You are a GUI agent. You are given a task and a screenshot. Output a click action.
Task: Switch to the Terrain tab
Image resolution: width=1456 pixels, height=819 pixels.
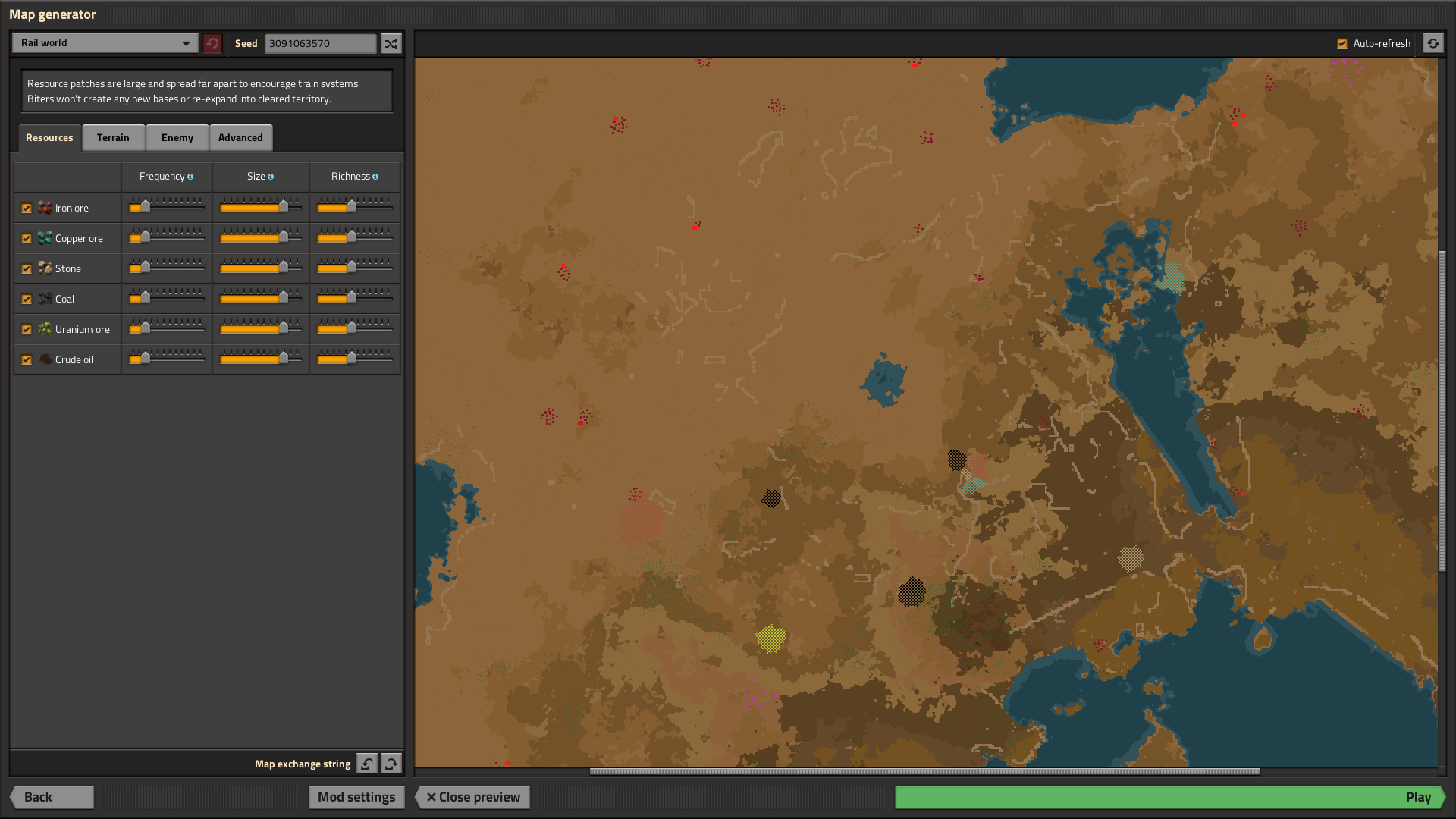tap(113, 138)
